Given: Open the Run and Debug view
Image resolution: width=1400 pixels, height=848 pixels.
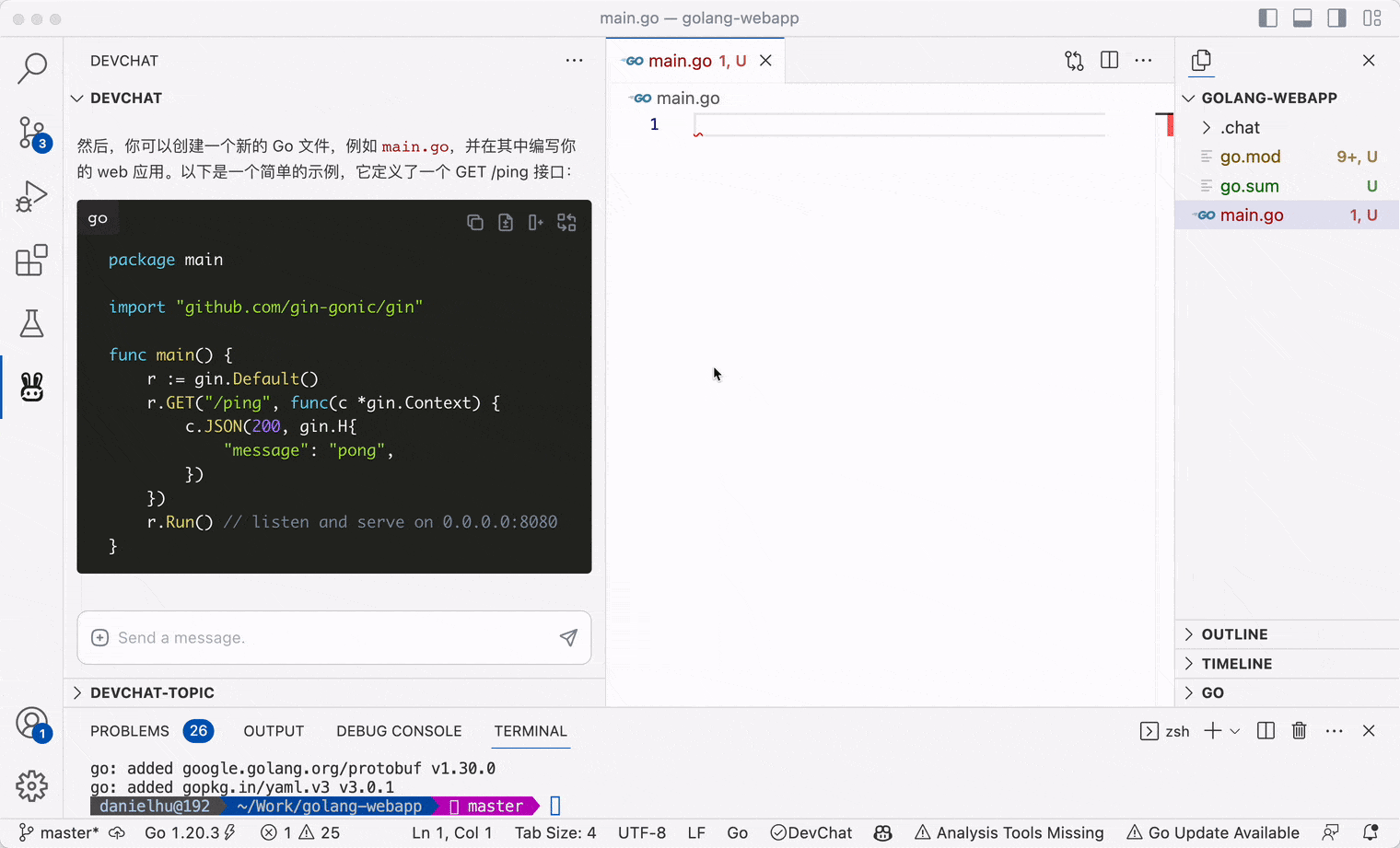Looking at the screenshot, I should [31, 195].
